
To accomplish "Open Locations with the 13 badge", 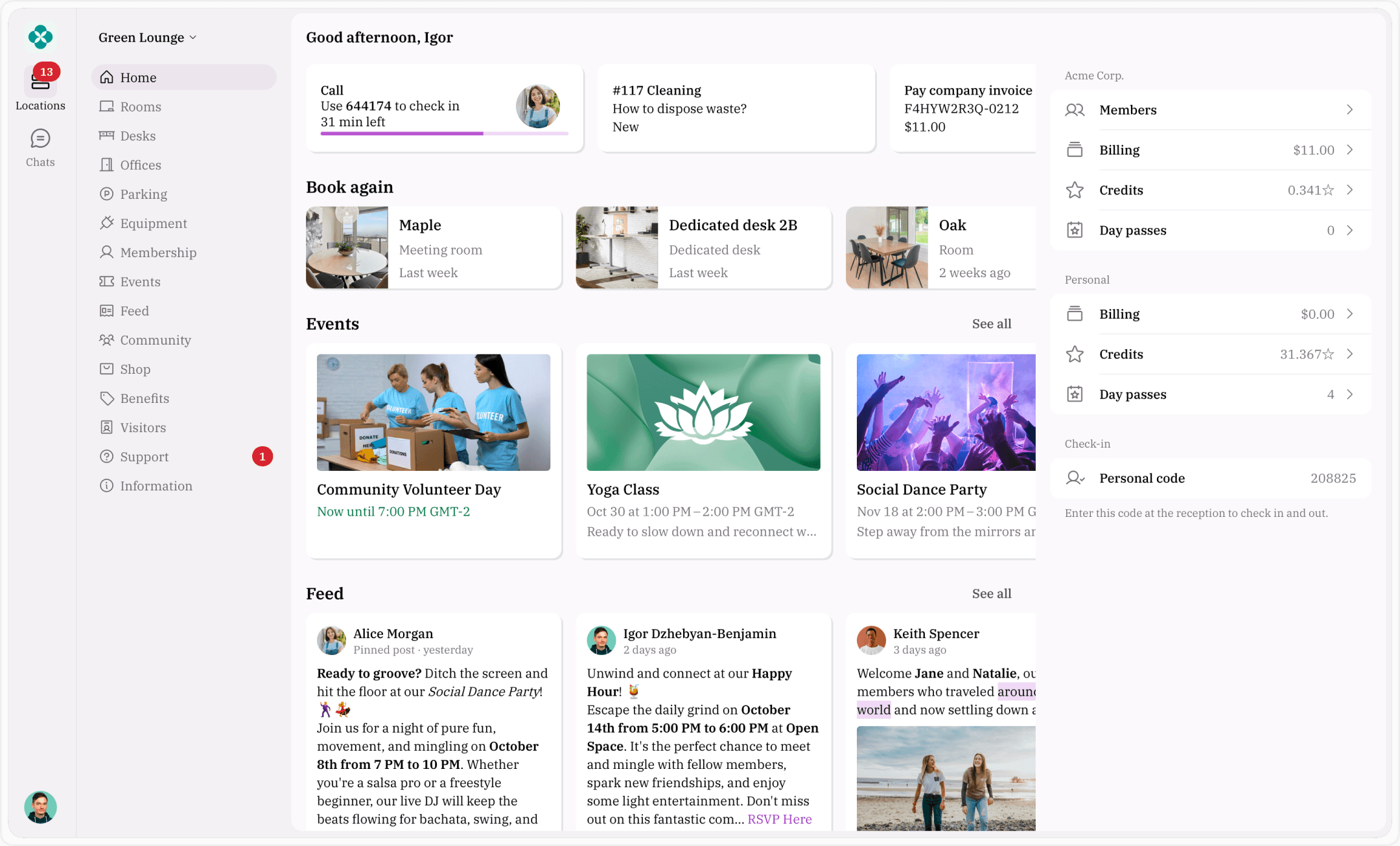I will 40,87.
